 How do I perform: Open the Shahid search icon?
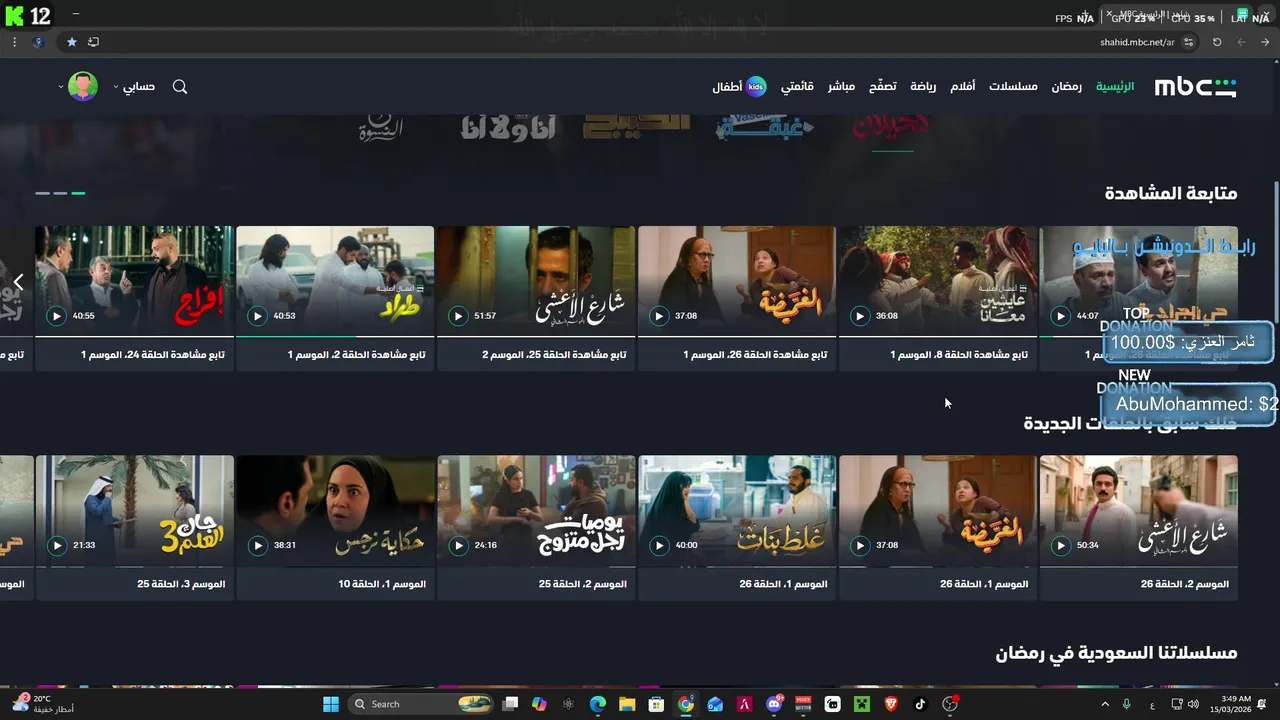[180, 87]
